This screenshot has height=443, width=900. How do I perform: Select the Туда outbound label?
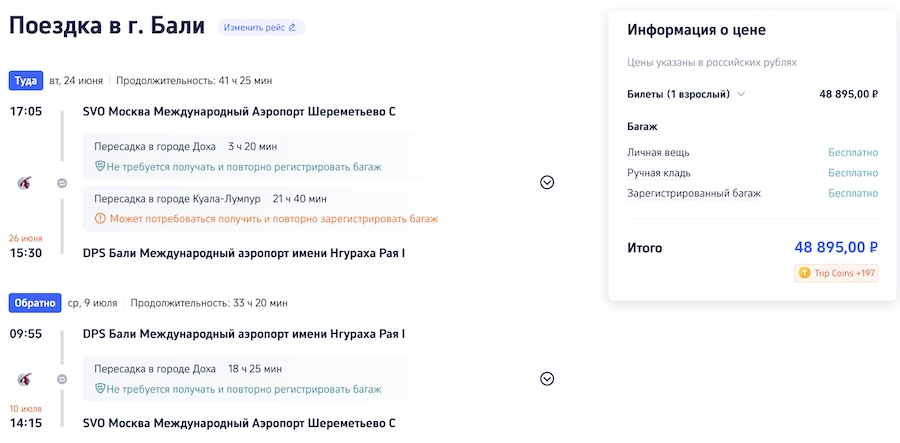[x=25, y=80]
